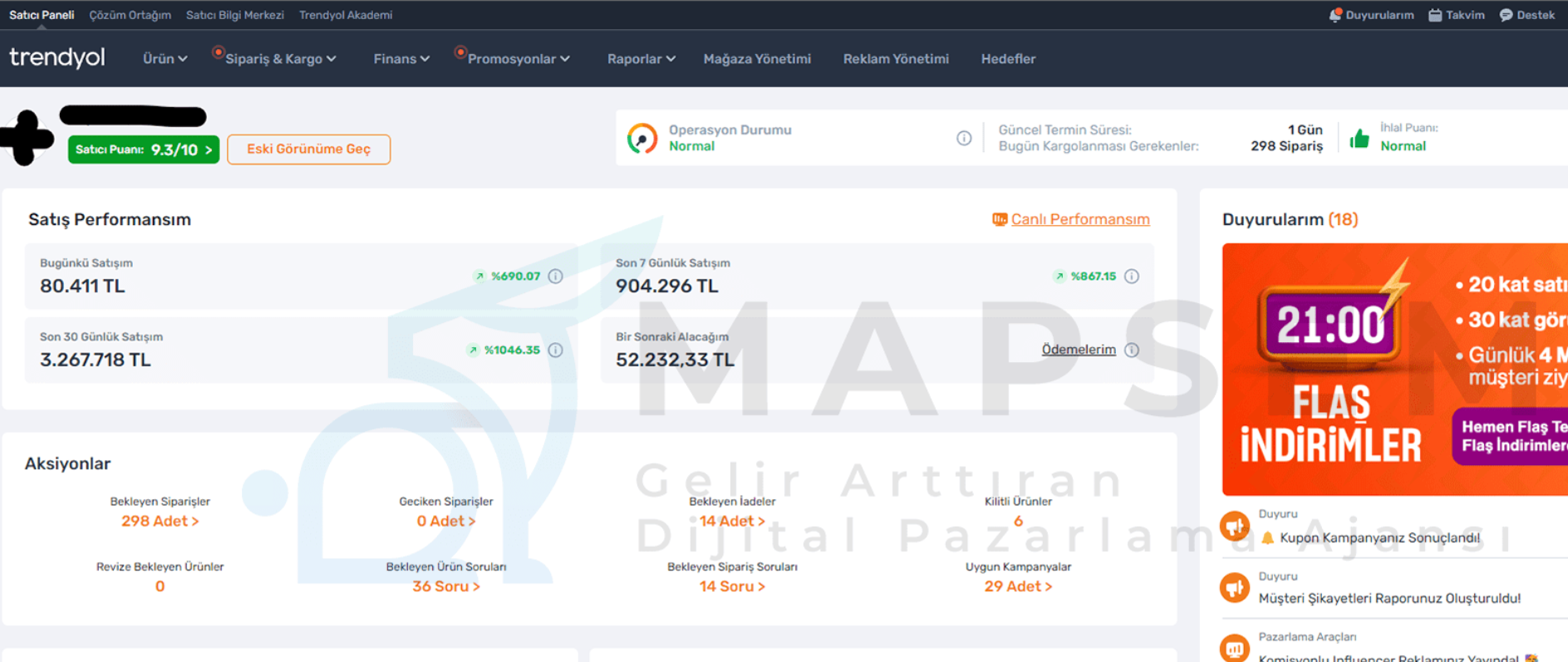The image size is (1568, 662).
Task: Open Uygun Kampanyalar 29 Adet
Action: [1018, 586]
